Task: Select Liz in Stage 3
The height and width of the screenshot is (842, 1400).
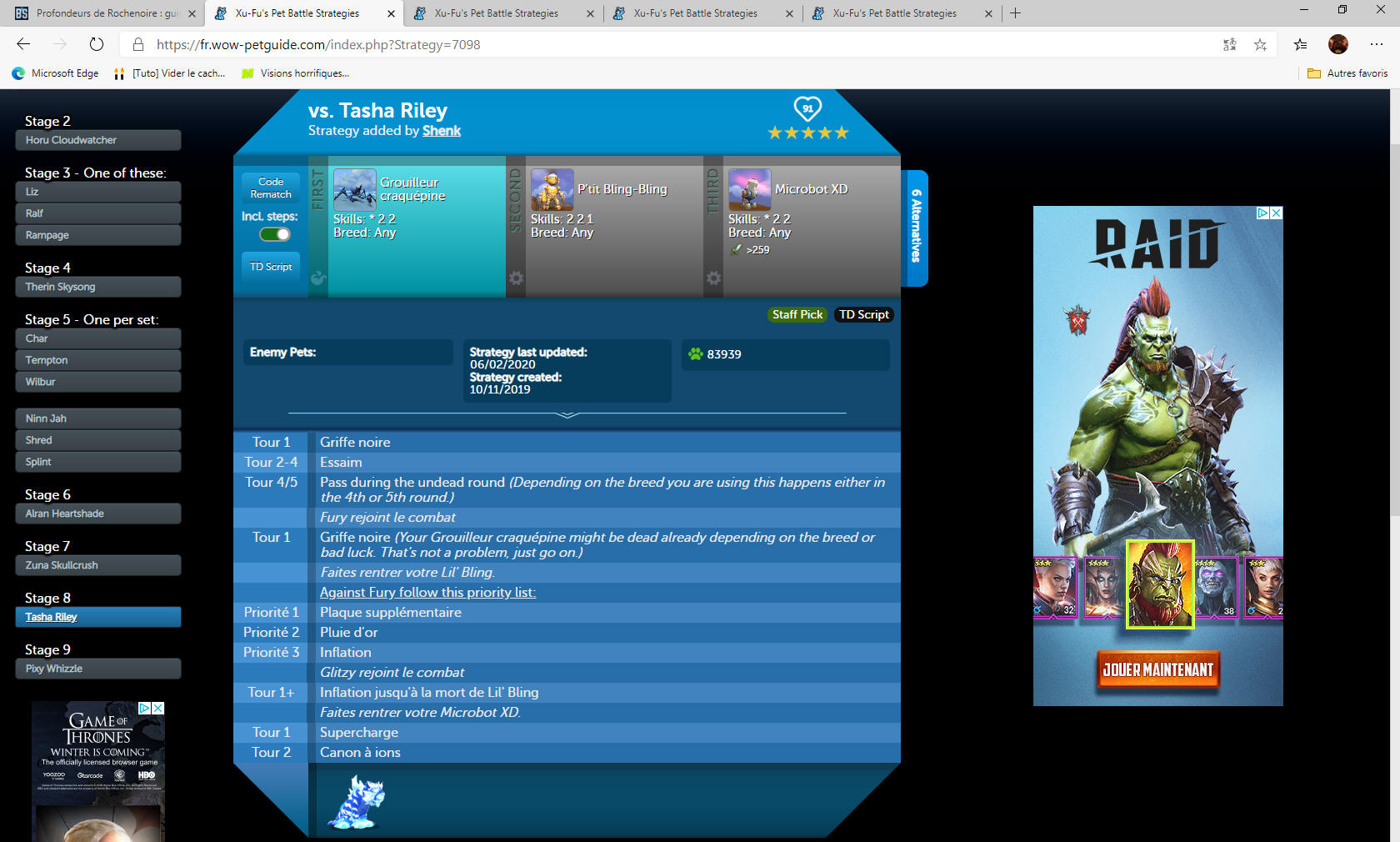Action: 98,192
